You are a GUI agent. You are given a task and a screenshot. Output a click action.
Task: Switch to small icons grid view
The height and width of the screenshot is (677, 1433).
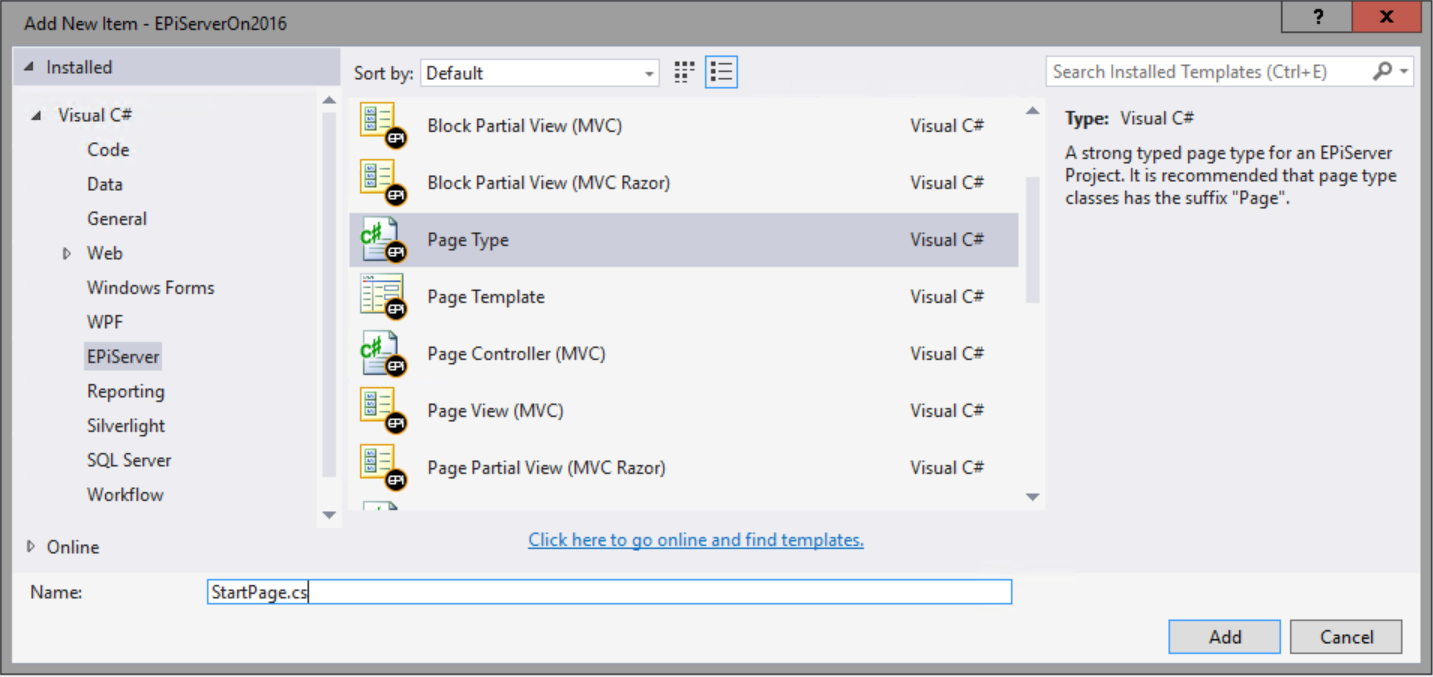pyautogui.click(x=684, y=72)
